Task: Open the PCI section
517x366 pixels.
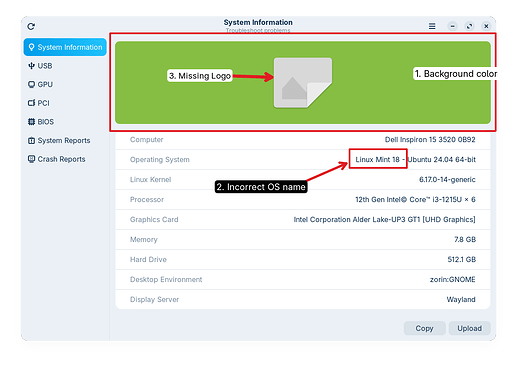Action: click(65, 103)
